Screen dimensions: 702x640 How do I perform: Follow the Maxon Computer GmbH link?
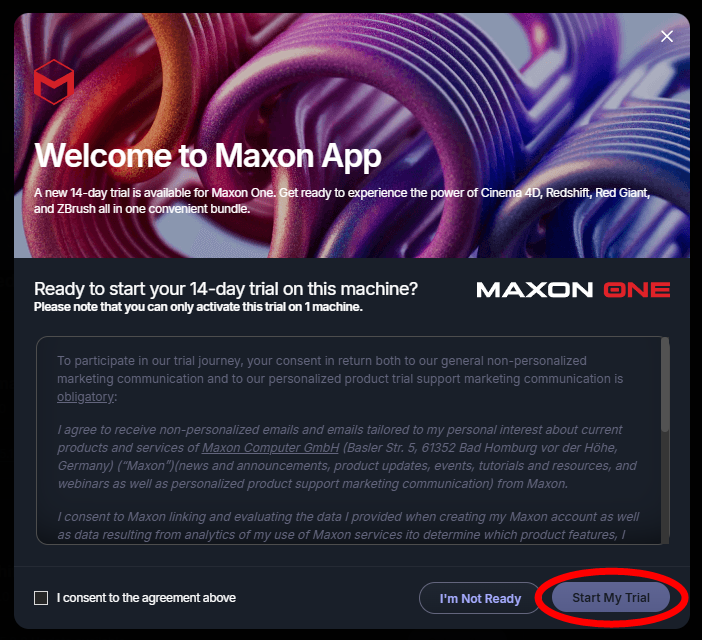point(270,448)
